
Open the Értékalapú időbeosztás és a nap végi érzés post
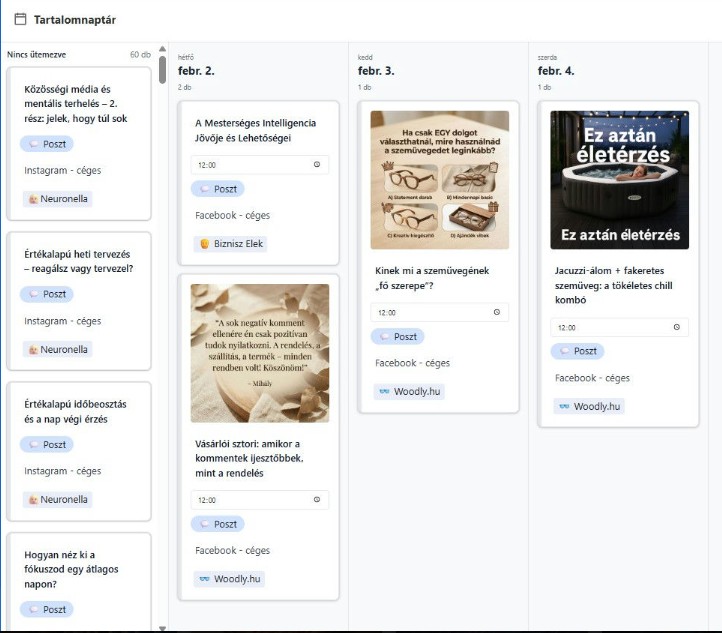(x=76, y=412)
